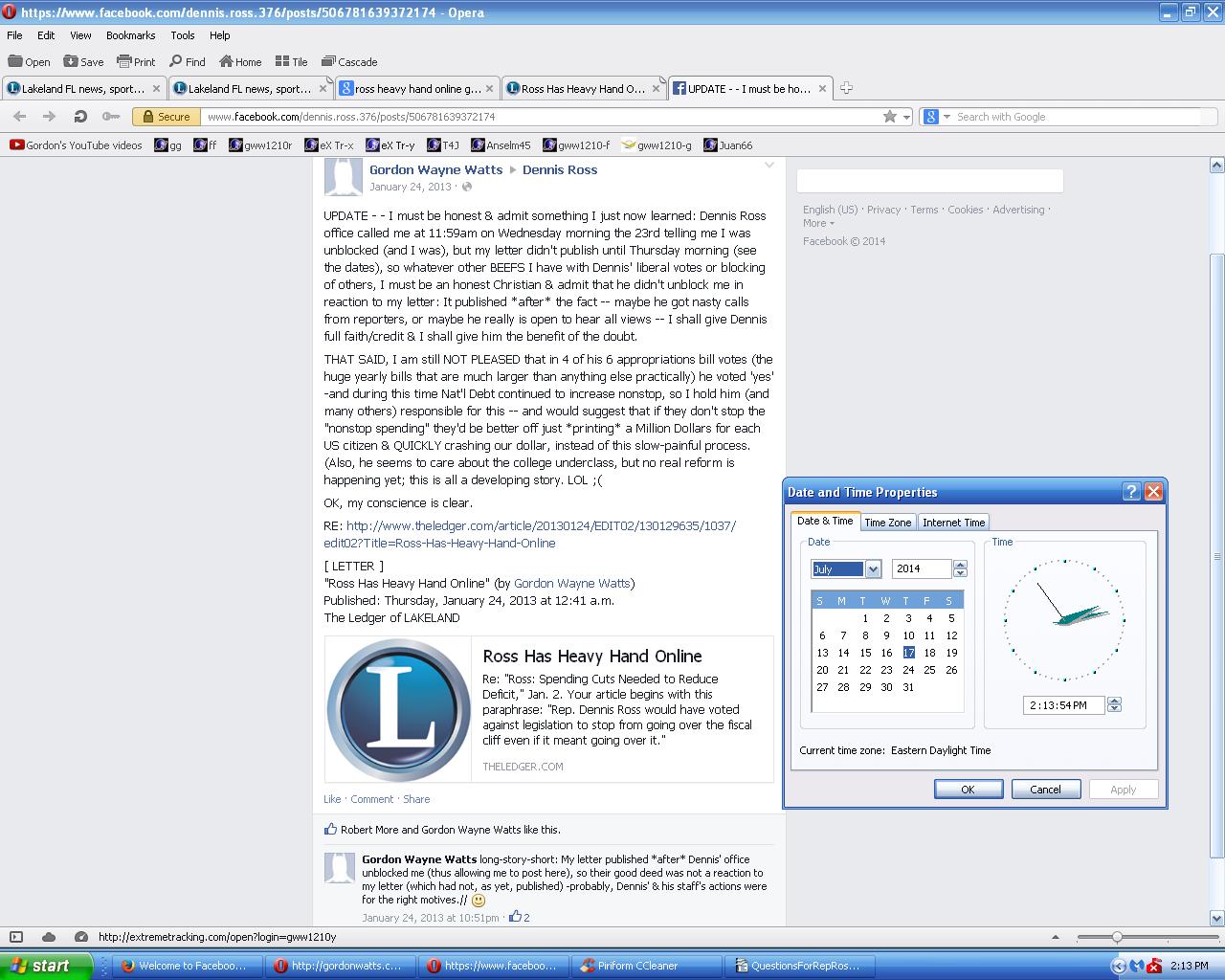Click the Share link under the post
1225x980 pixels.
pos(416,799)
